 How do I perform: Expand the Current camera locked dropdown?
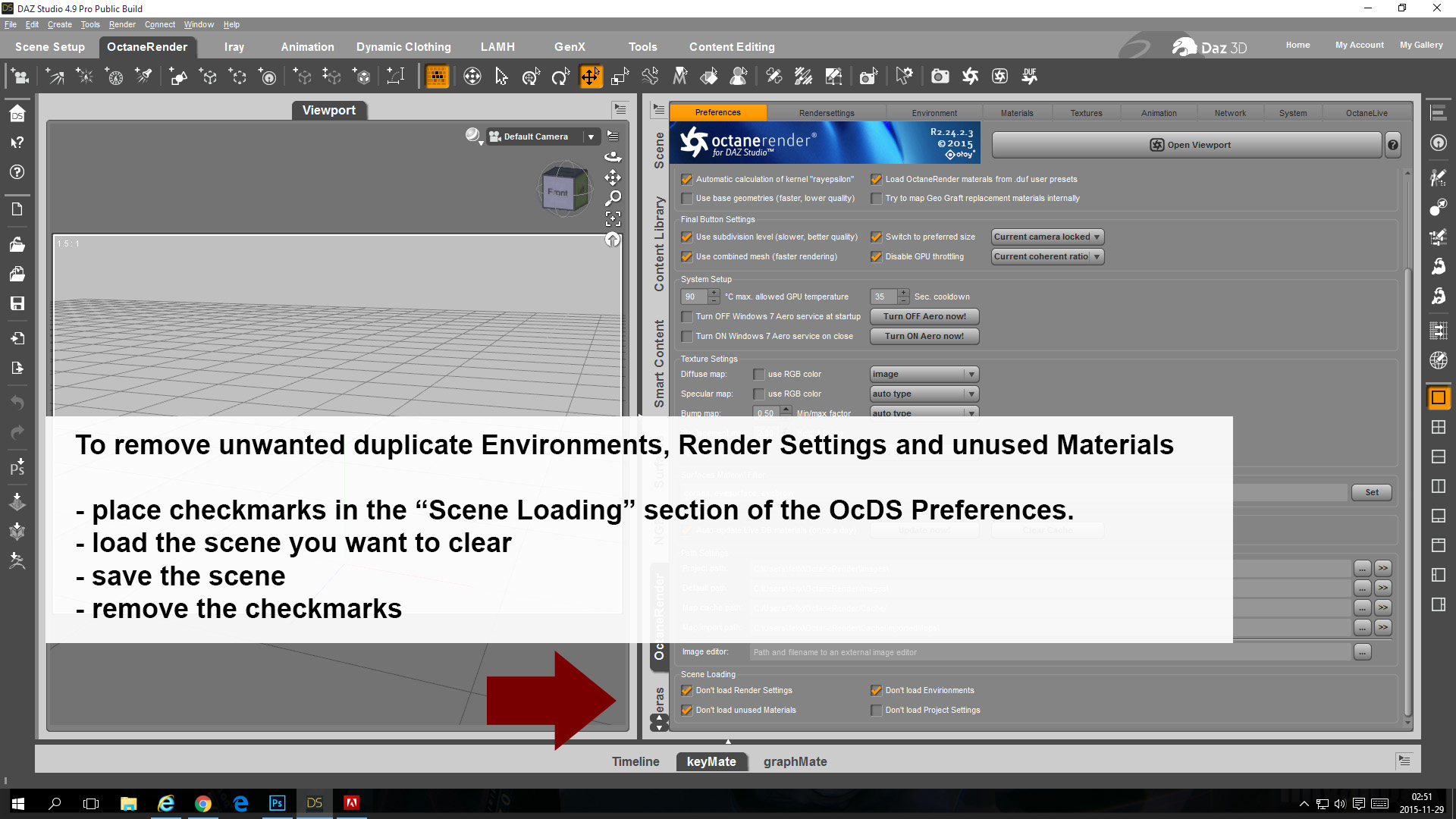[1047, 237]
